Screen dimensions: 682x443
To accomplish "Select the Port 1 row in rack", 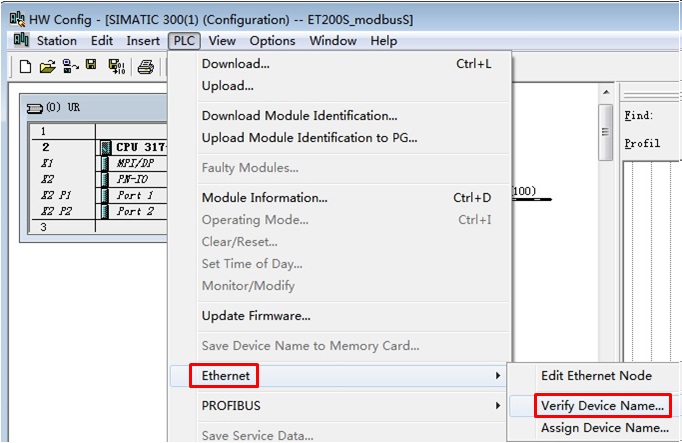I will tap(135, 196).
